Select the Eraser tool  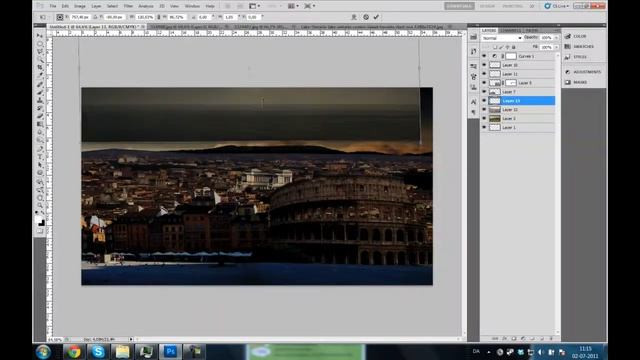[40, 116]
